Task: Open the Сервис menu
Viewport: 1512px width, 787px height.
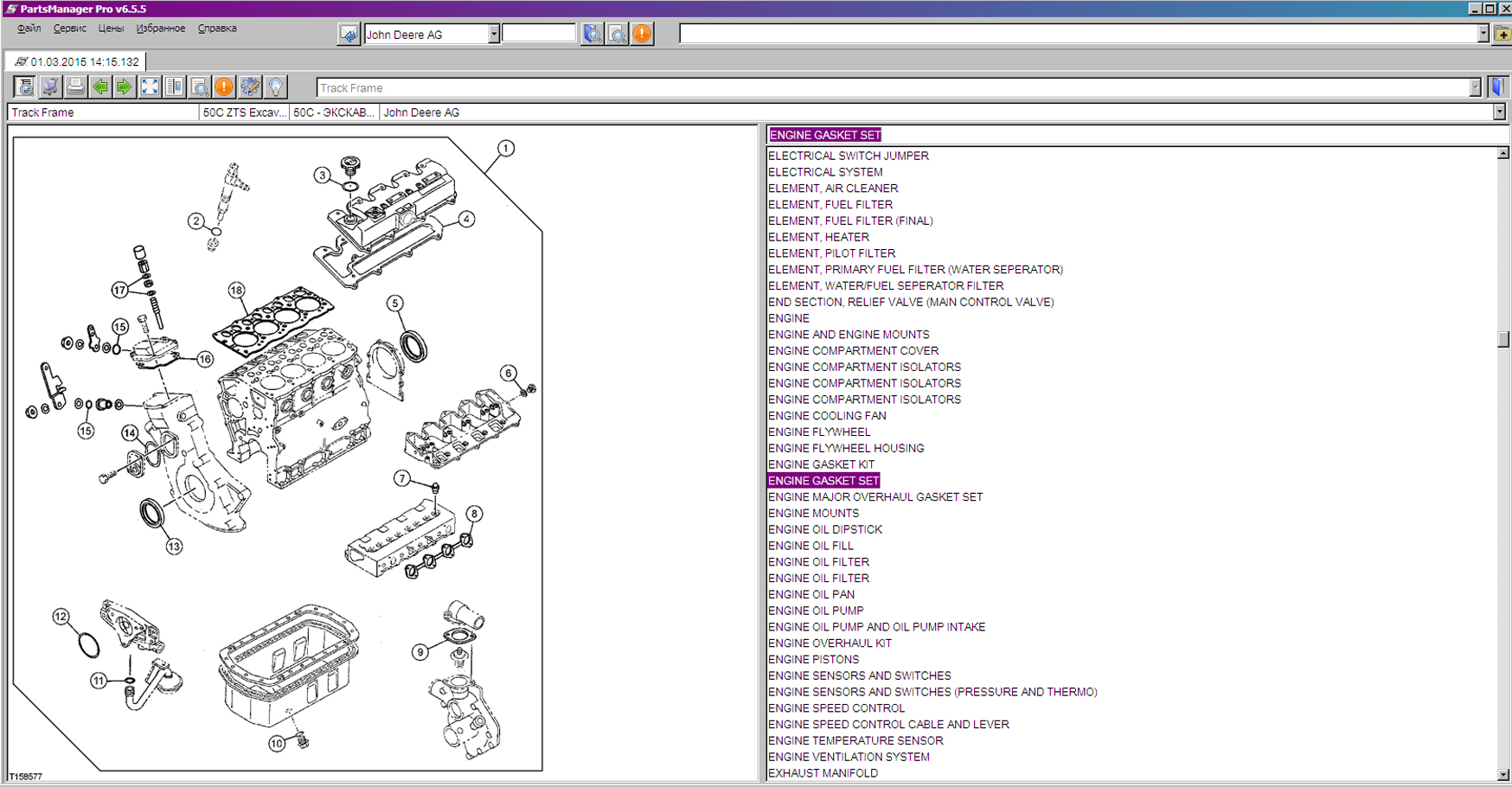Action: tap(69, 29)
